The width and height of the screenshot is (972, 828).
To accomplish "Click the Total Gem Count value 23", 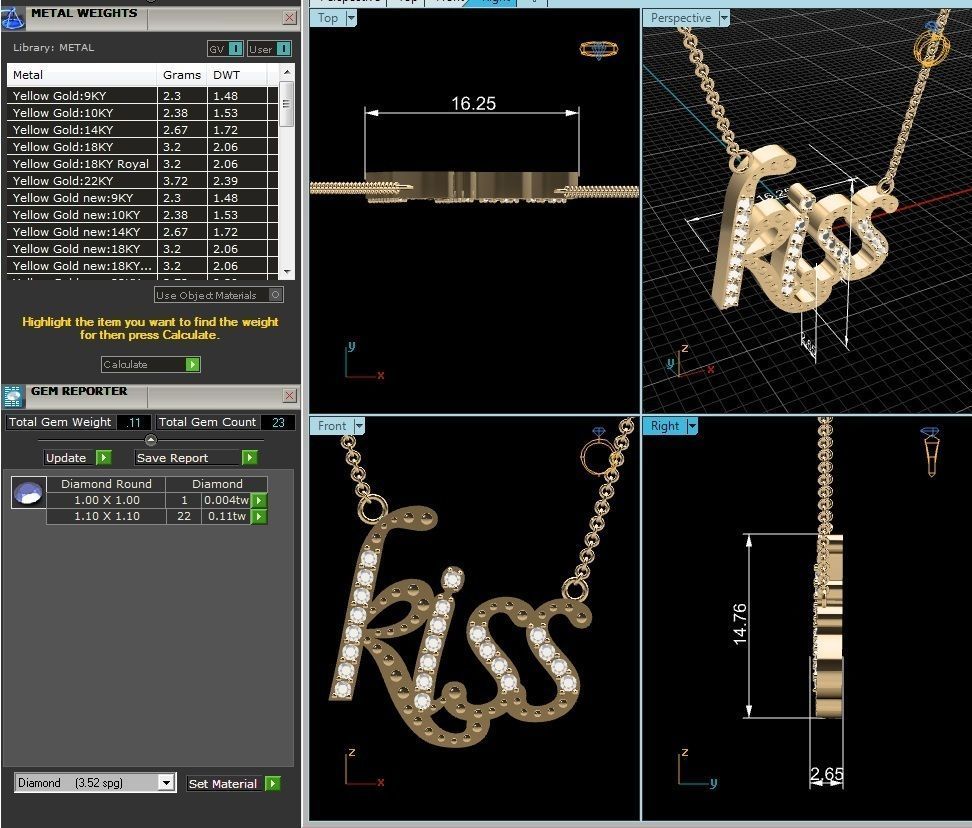I will click(278, 423).
